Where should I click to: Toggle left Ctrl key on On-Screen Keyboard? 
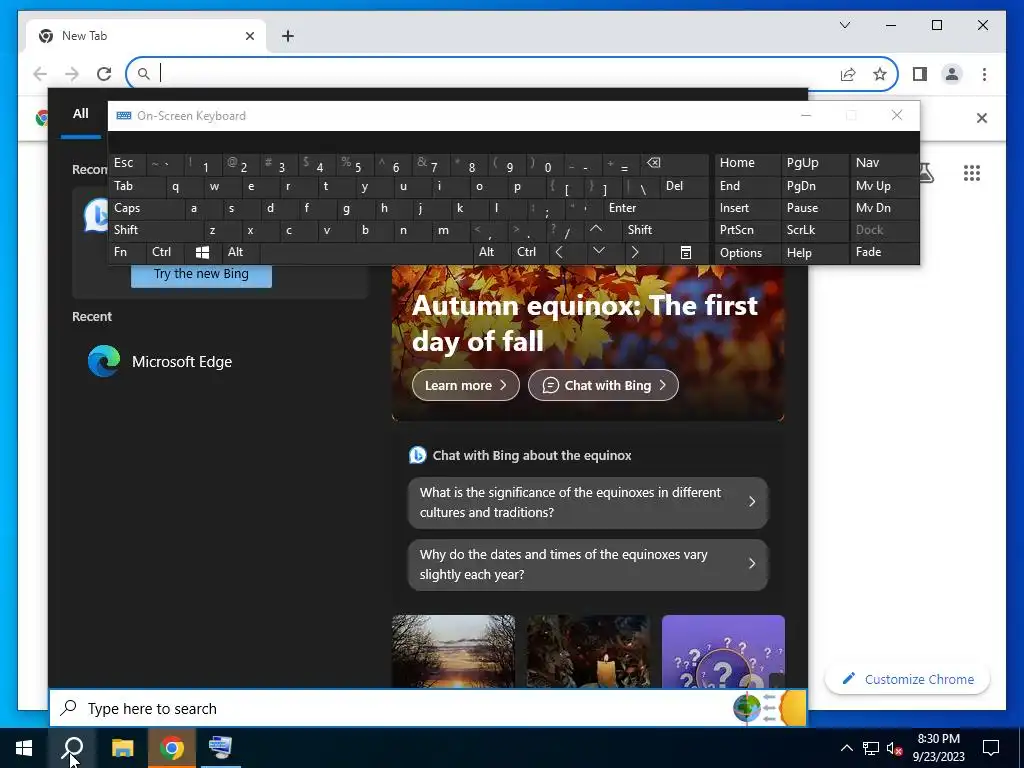(x=165, y=252)
